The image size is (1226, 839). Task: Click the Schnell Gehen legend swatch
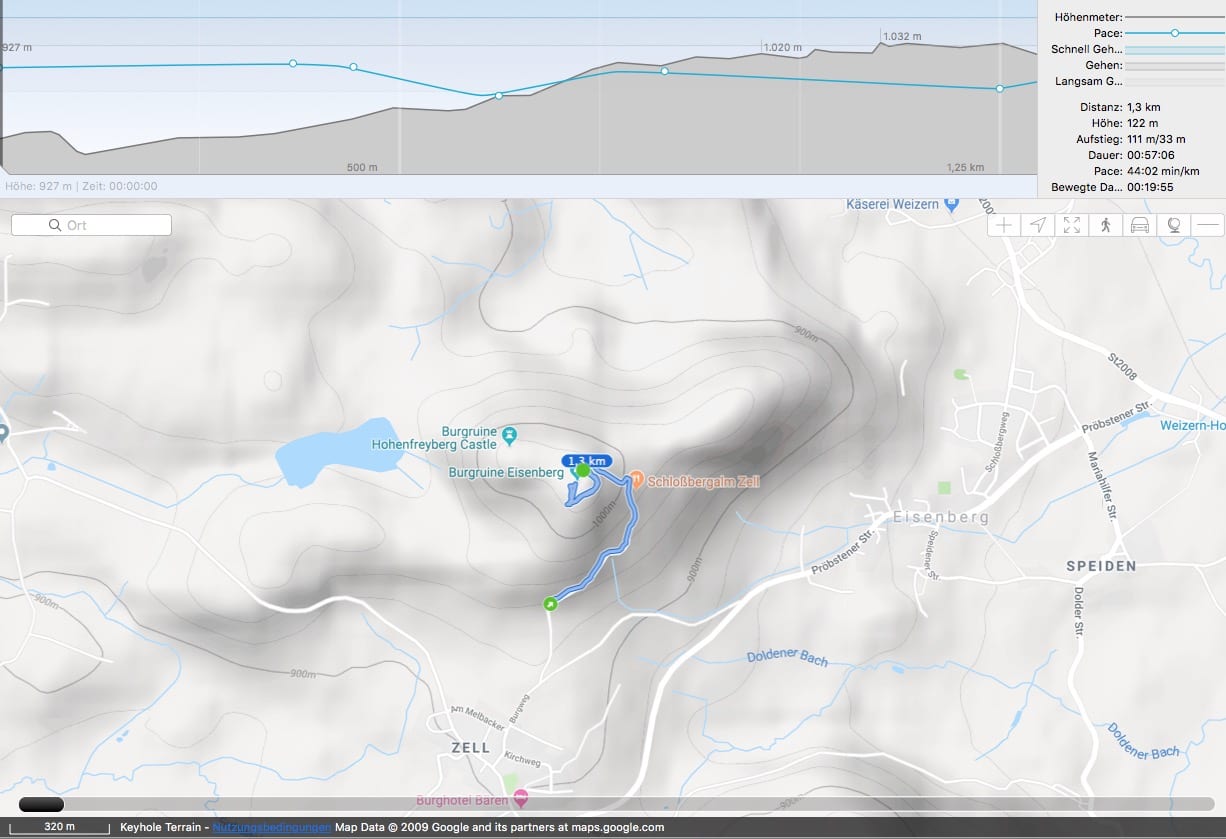[1174, 49]
